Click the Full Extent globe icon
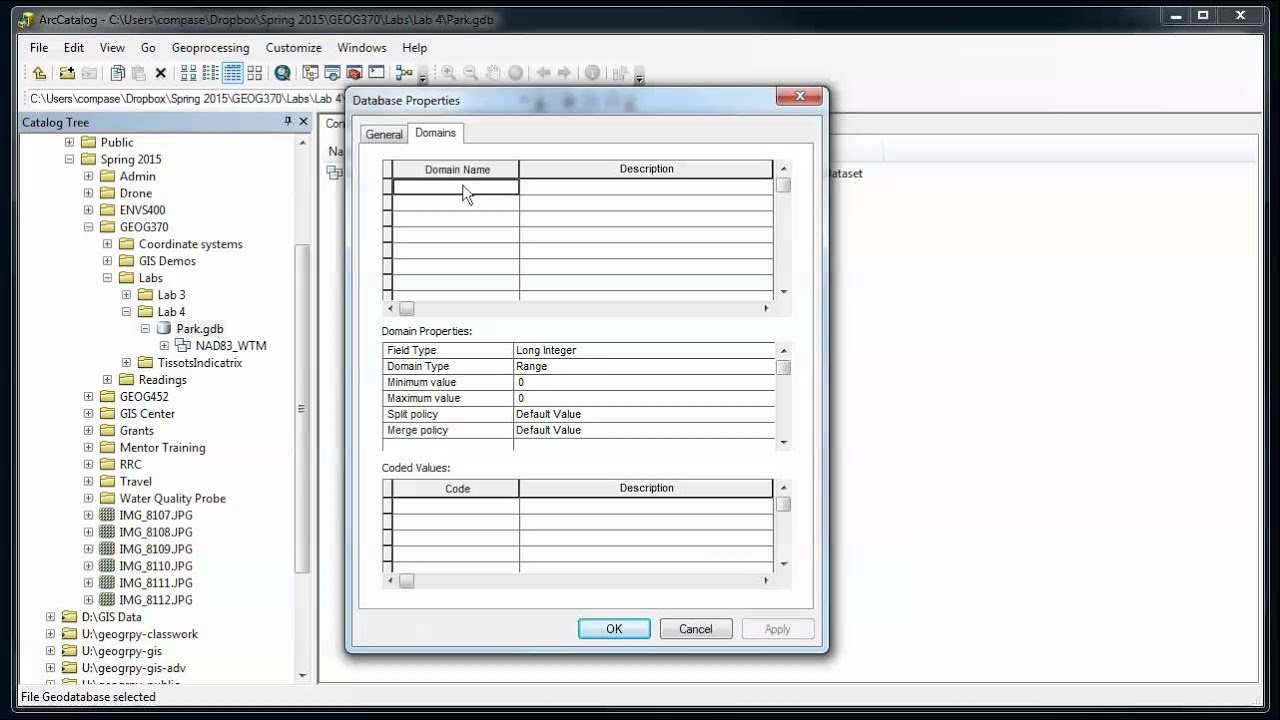 515,73
